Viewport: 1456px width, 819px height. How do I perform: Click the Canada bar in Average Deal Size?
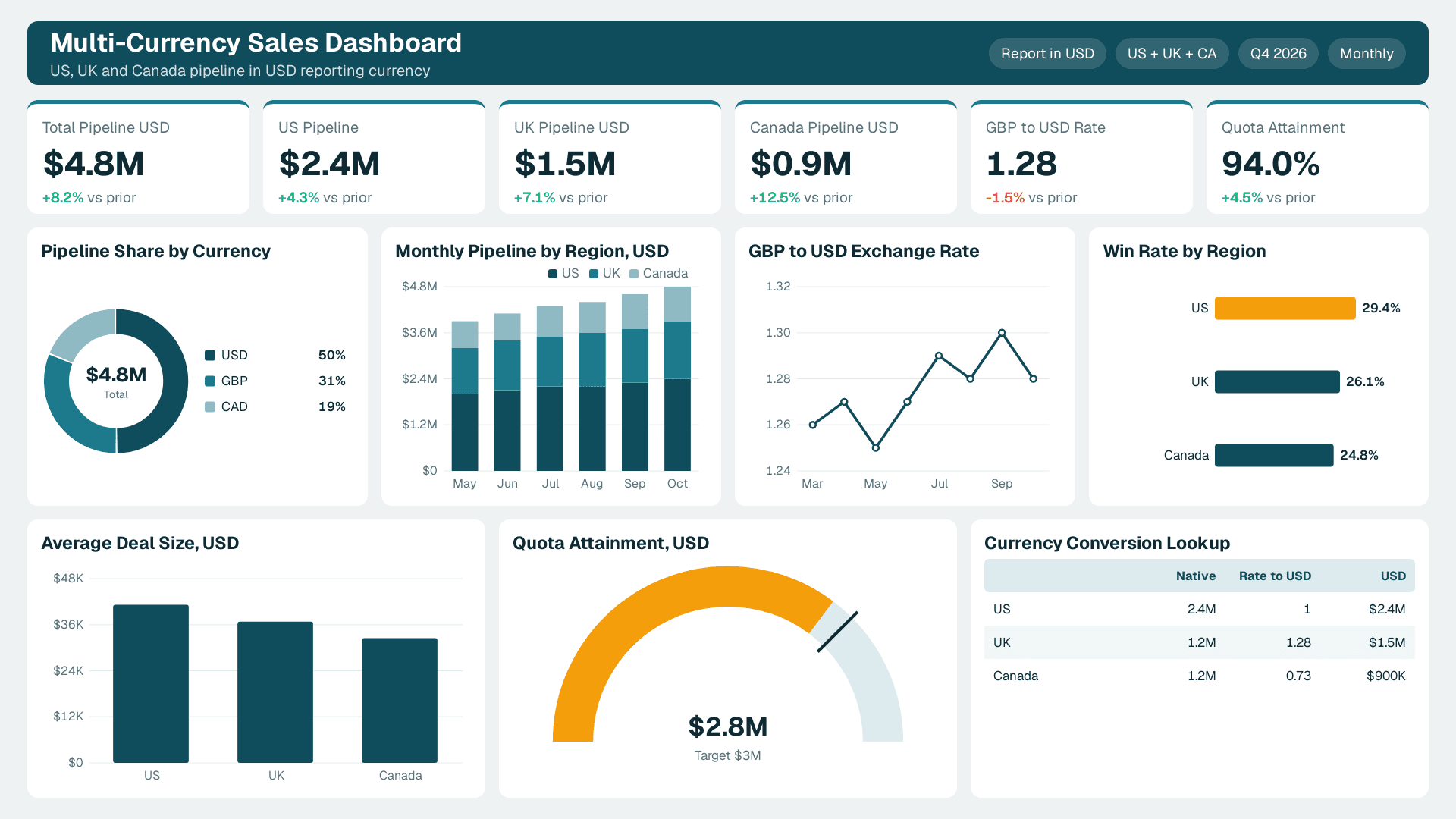[400, 700]
